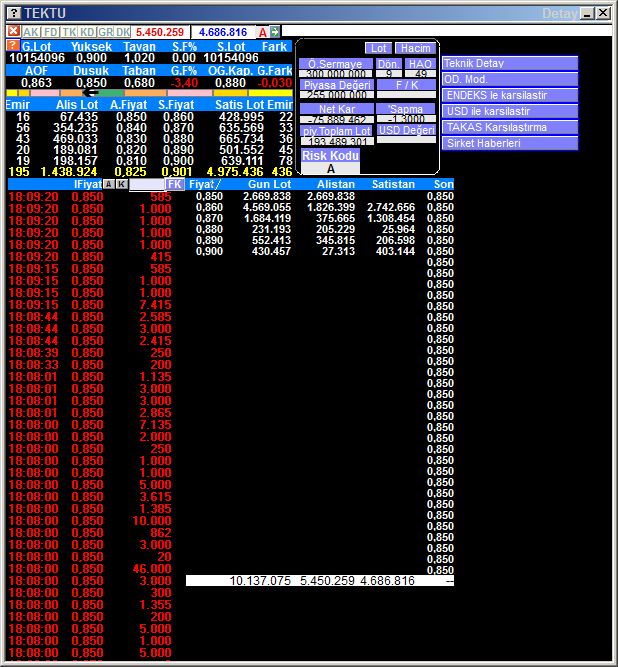Click the Sapma label
This screenshot has width=618, height=667.
coord(406,109)
